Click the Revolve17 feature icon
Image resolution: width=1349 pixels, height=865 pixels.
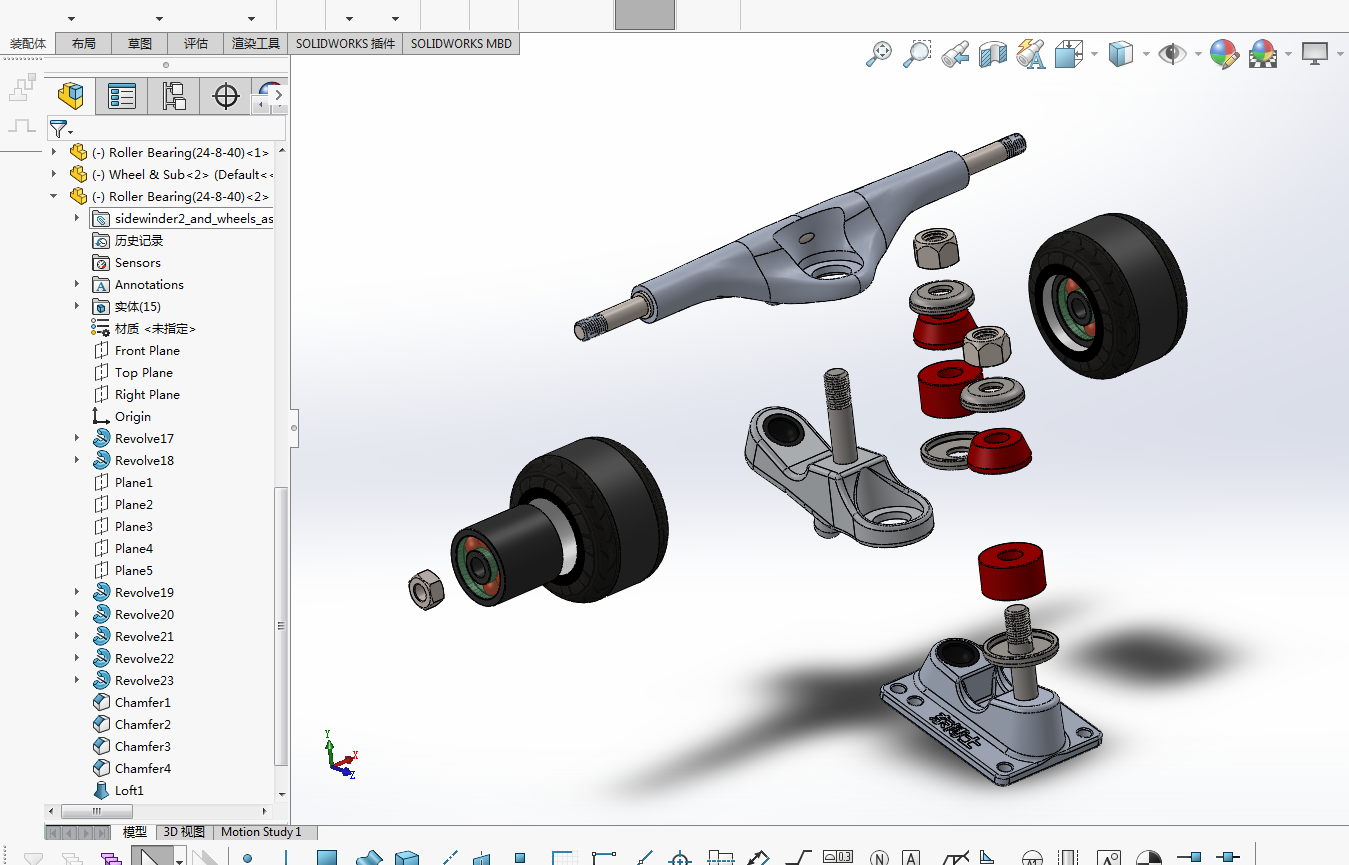[x=101, y=439]
